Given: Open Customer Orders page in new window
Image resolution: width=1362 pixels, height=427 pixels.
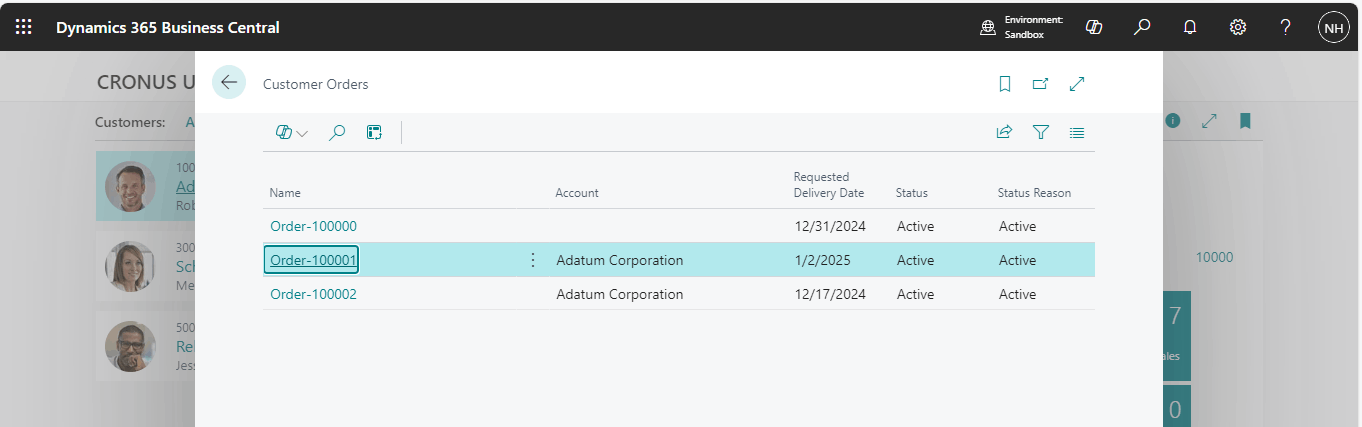Looking at the screenshot, I should 1040,84.
